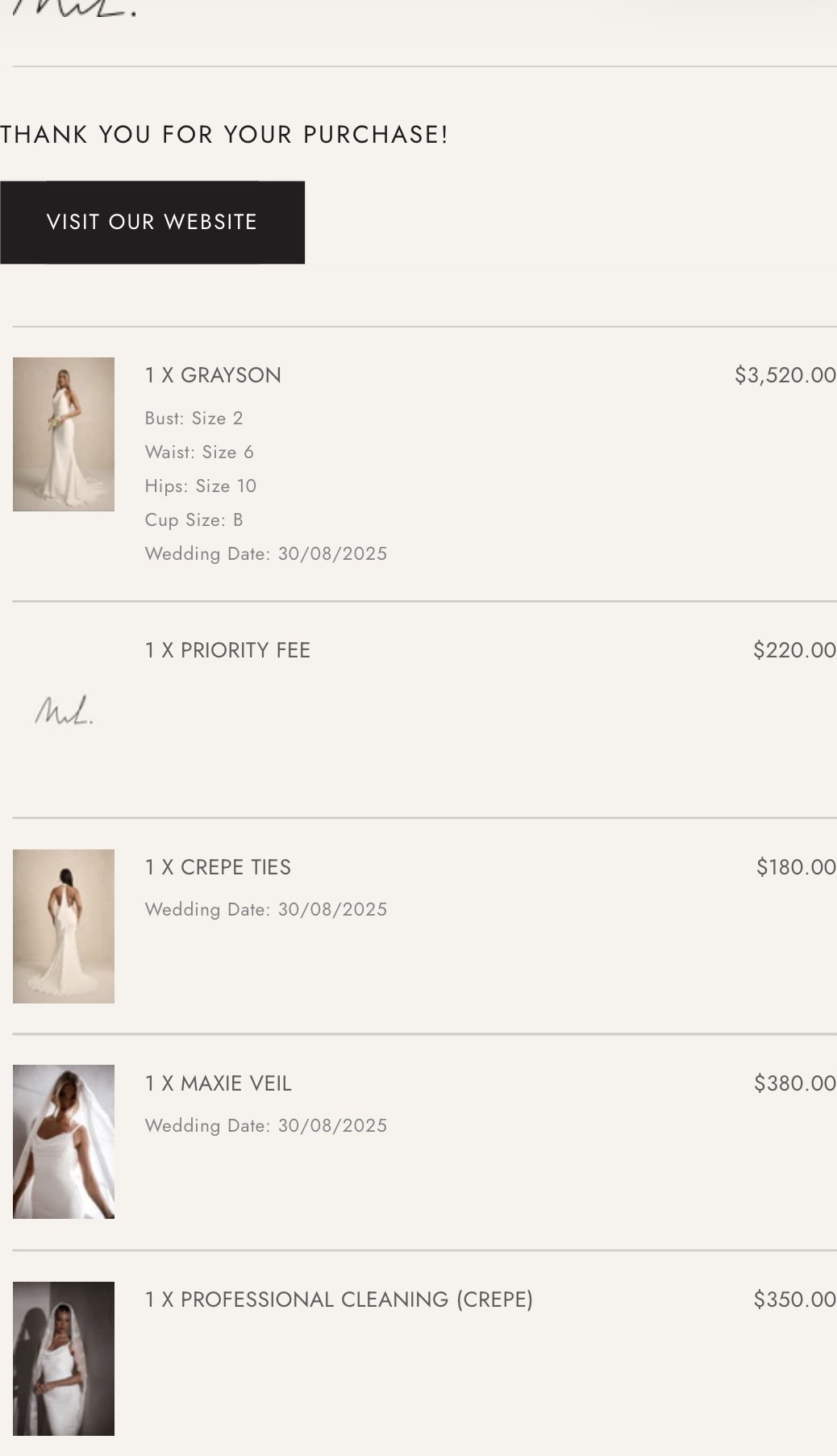The image size is (837, 1456).
Task: Click the $380.00 Maxie Veil price
Action: [794, 1083]
